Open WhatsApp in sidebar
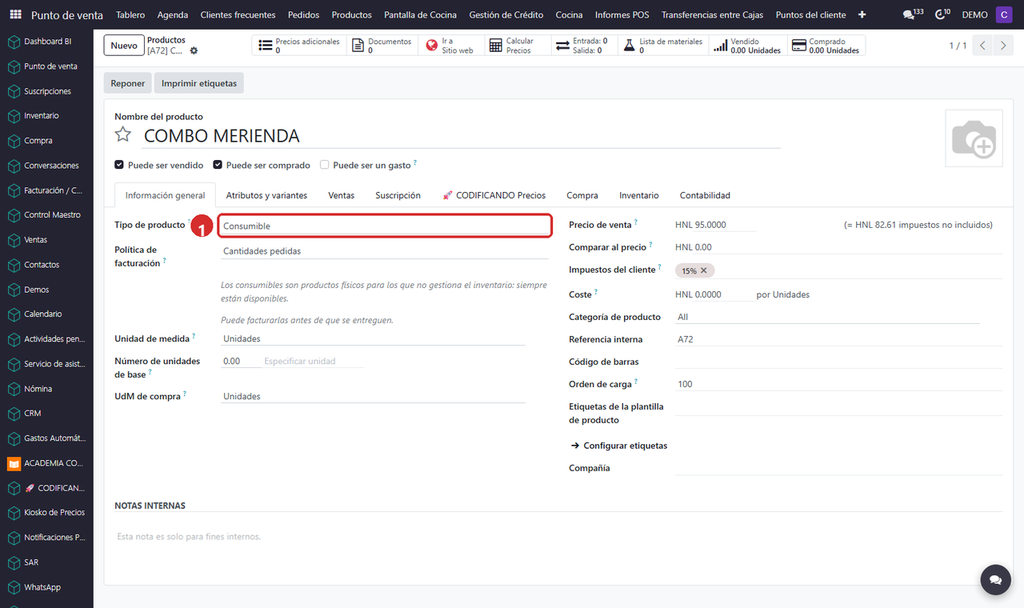Viewport: 1024px width, 608px height. point(42,588)
